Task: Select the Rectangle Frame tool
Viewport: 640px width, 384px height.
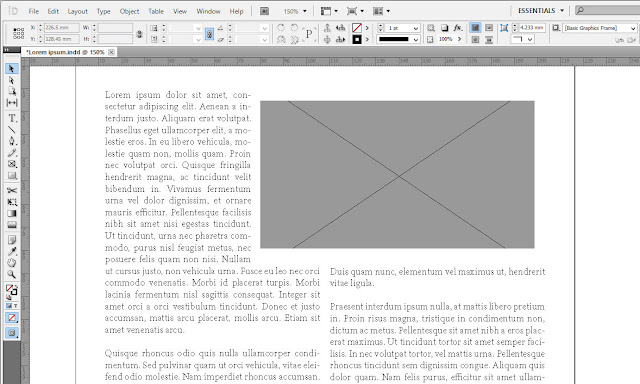Action: (11, 164)
